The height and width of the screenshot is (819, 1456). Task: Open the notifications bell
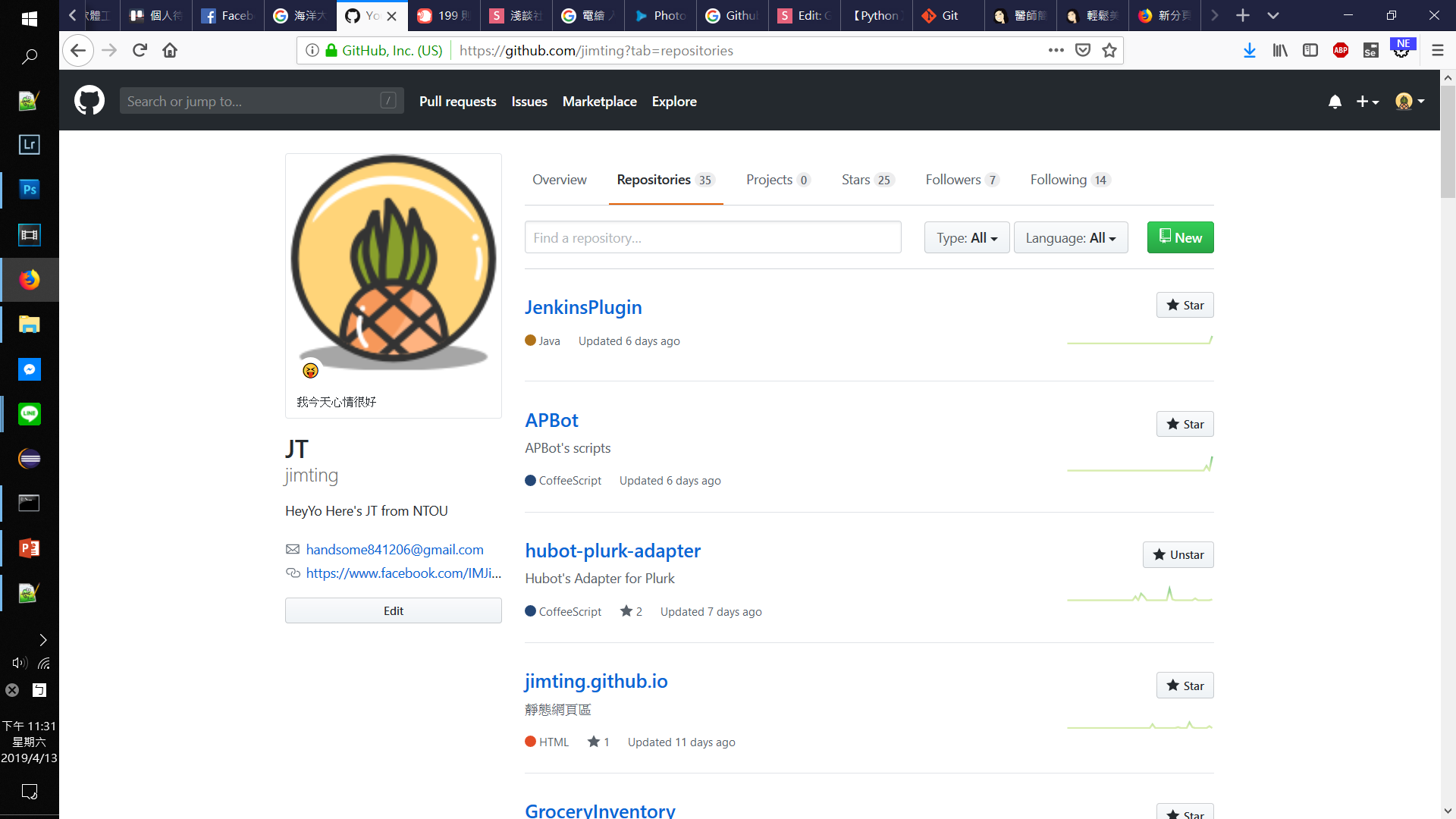(1335, 102)
